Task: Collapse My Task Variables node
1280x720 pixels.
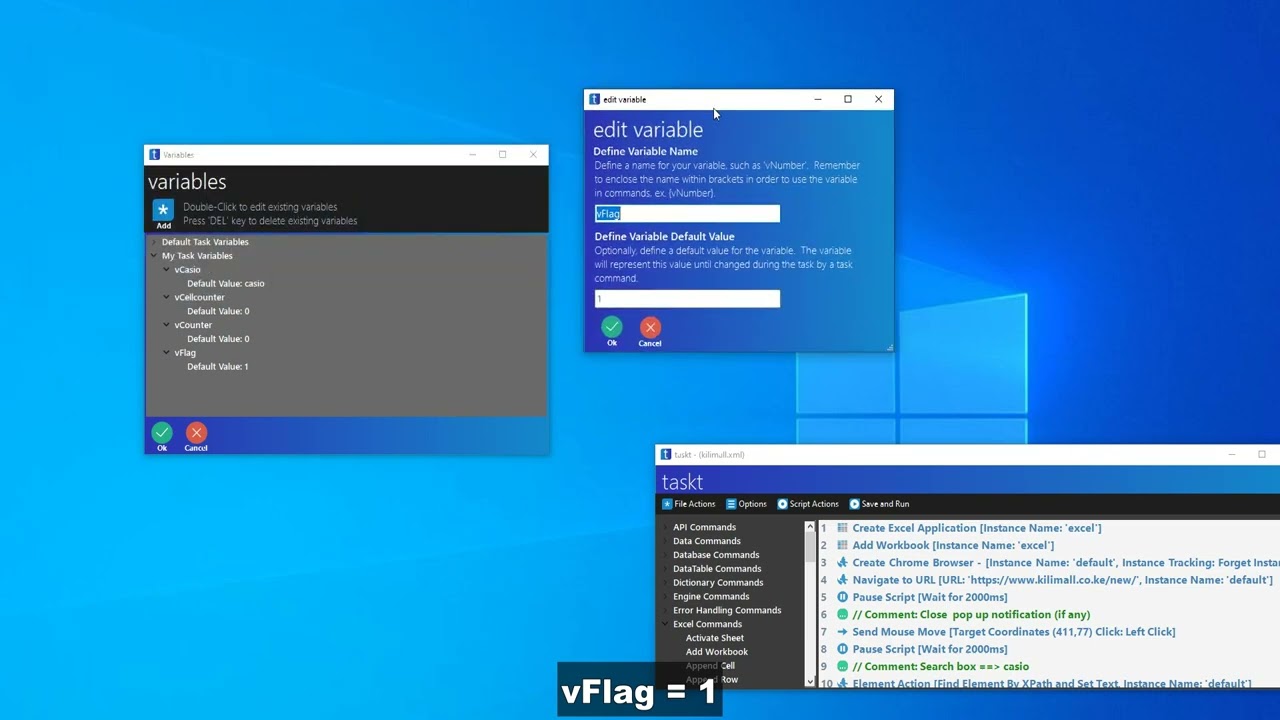Action: tap(154, 256)
